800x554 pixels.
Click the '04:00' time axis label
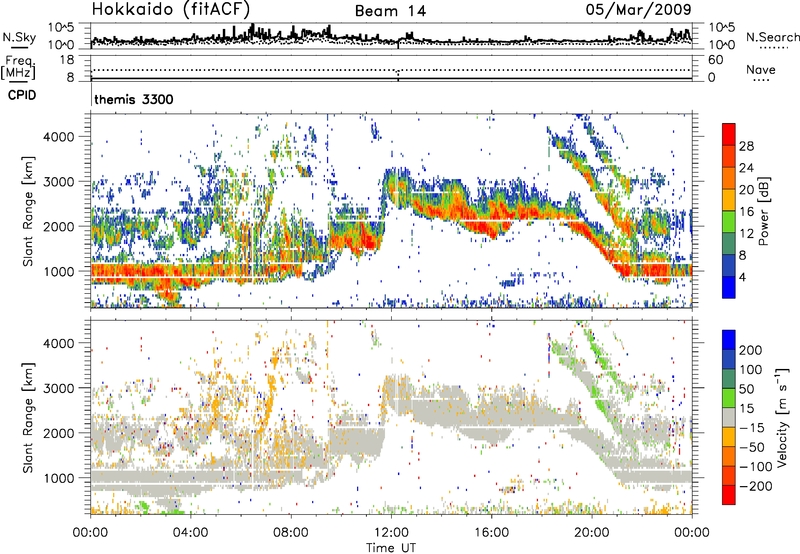190,533
